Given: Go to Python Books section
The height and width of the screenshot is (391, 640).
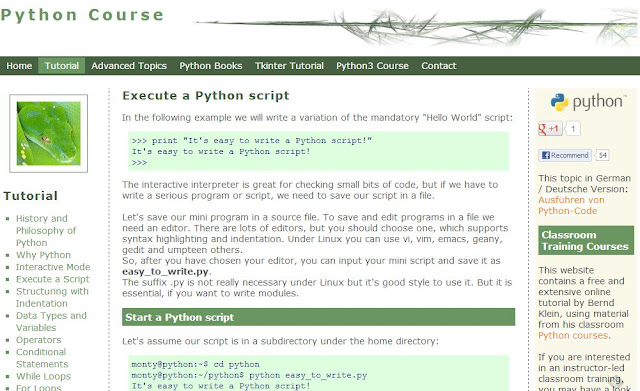Looking at the screenshot, I should point(211,66).
